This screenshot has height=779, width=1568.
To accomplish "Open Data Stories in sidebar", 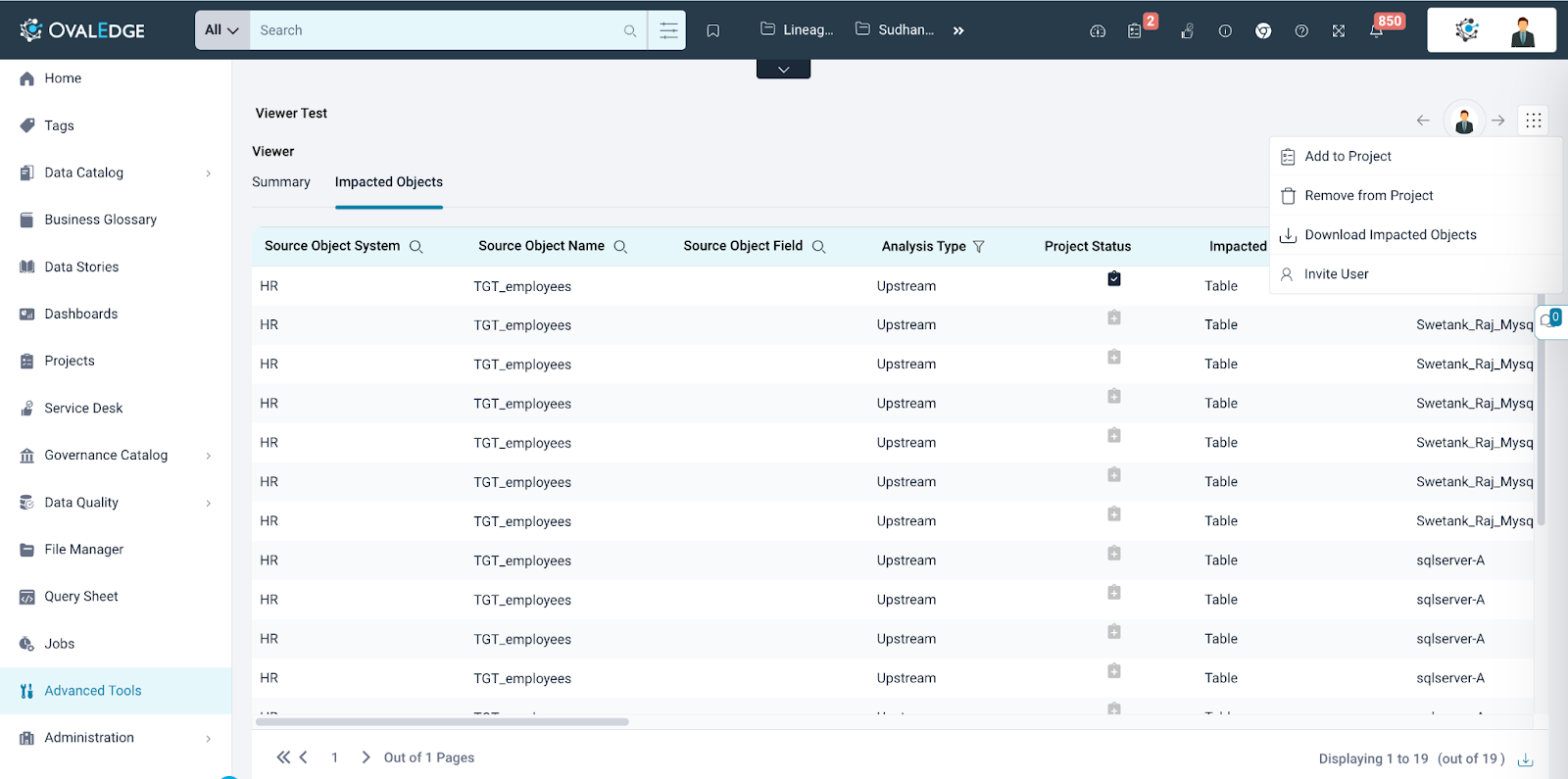I will (x=81, y=267).
